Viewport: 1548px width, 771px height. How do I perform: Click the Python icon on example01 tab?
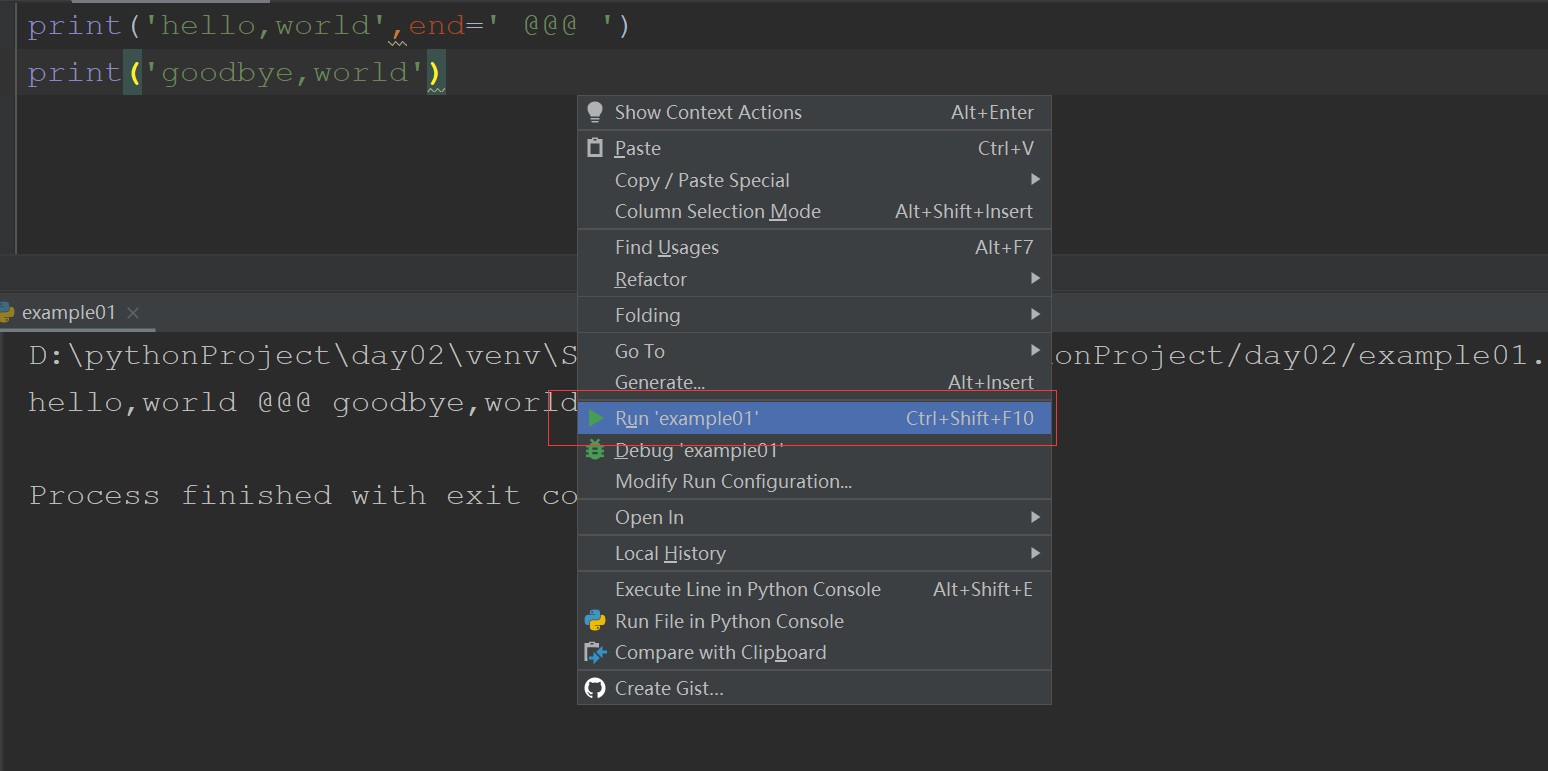pyautogui.click(x=6, y=312)
